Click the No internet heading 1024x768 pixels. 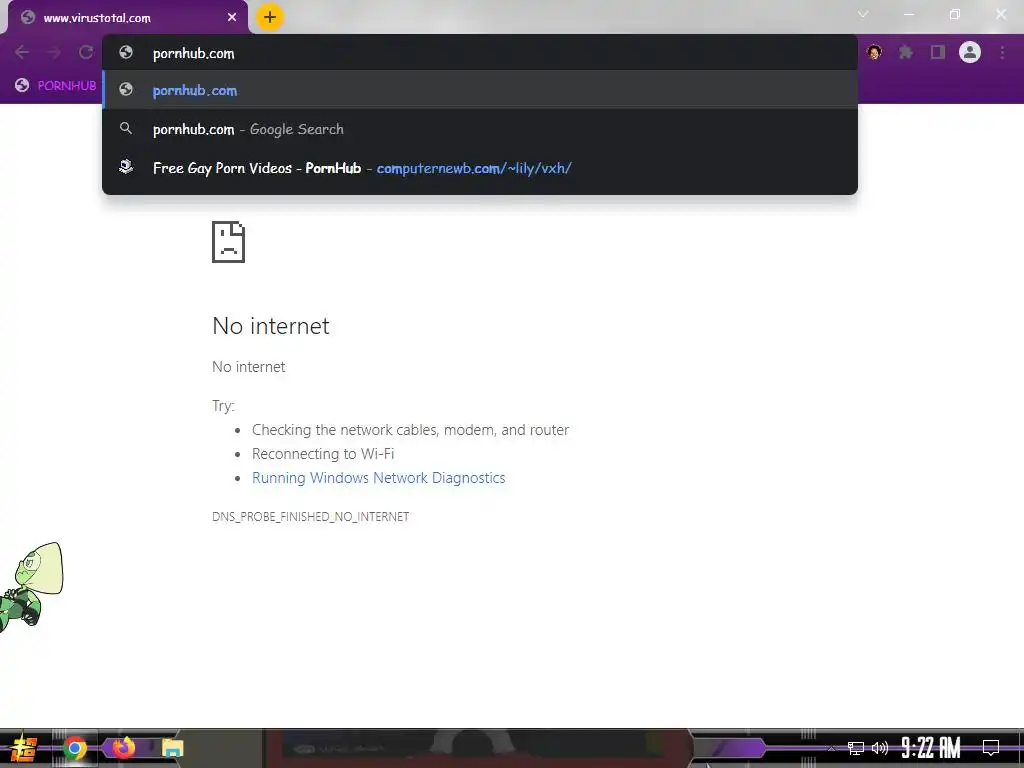tap(271, 326)
